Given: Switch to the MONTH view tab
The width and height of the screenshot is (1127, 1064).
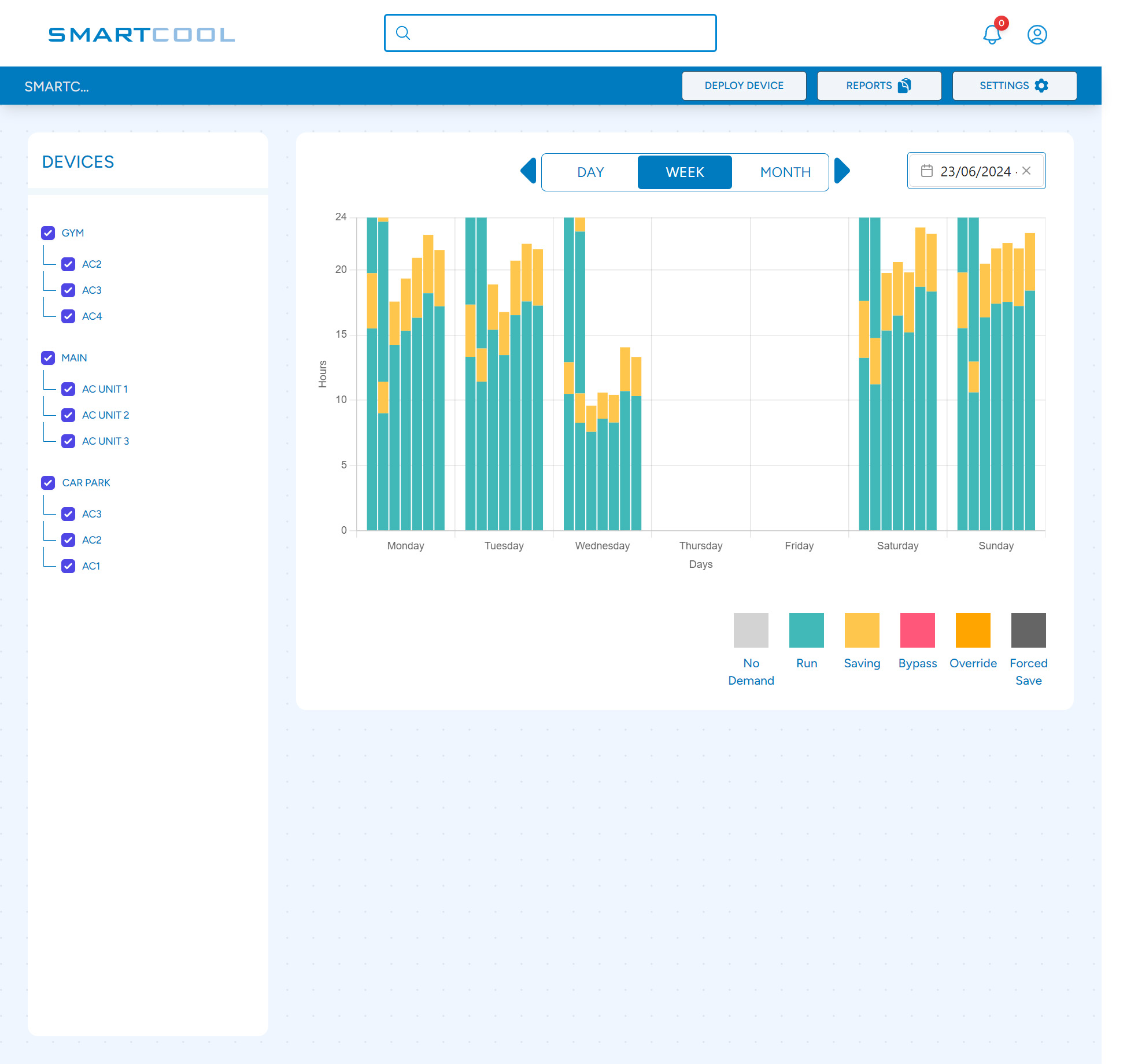Looking at the screenshot, I should [785, 172].
